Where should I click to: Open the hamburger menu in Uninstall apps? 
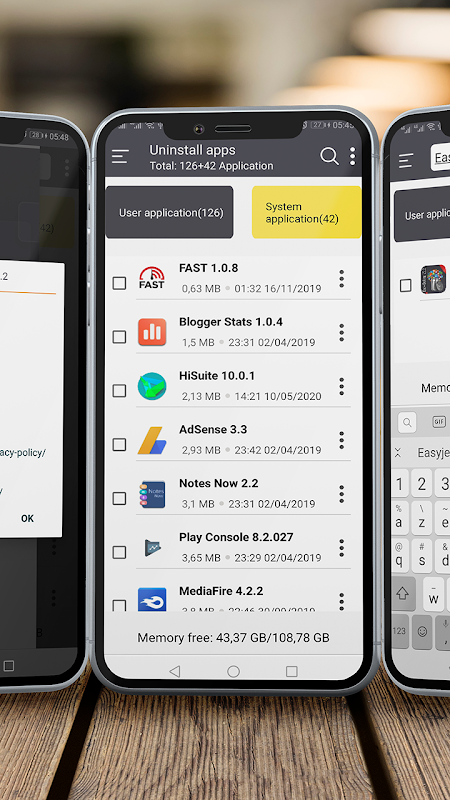120,156
